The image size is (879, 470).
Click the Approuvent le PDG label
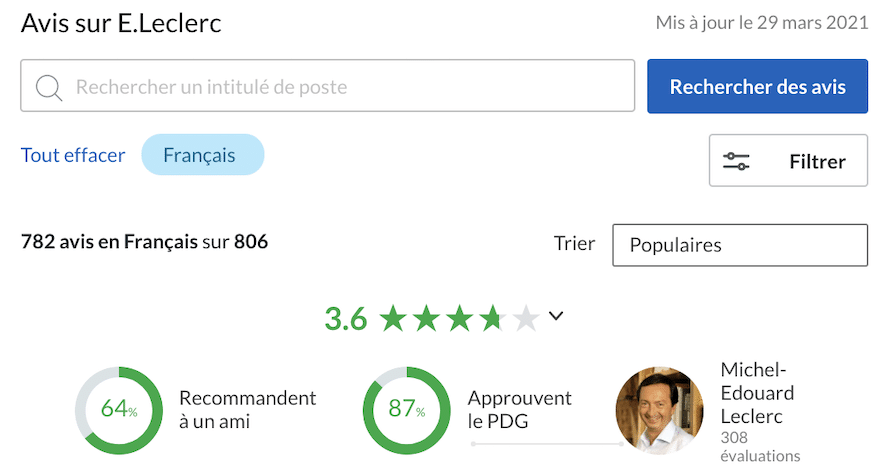[x=520, y=409]
